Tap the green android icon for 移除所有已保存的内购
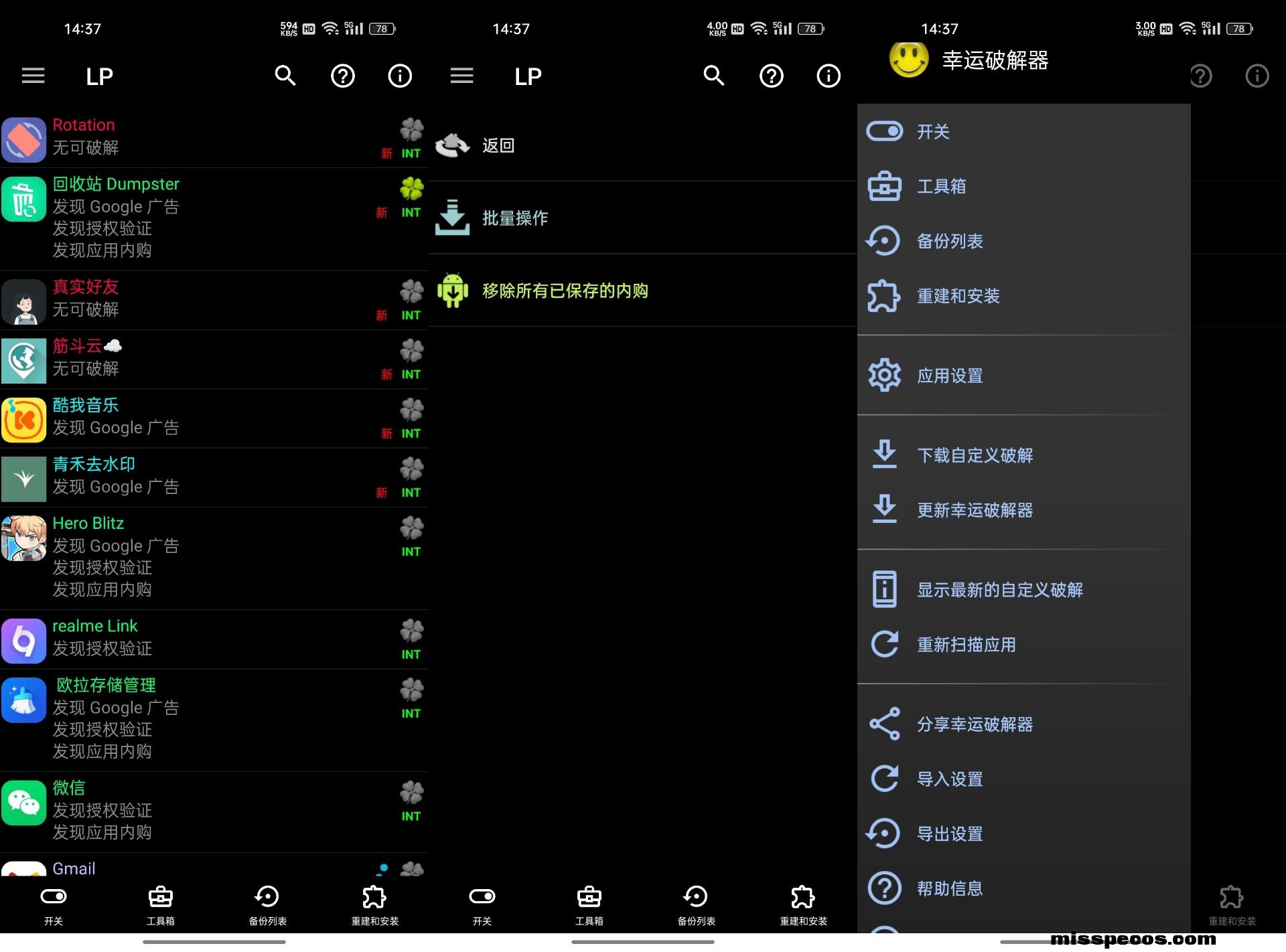Screen dimensions: 1286x952 [x=453, y=290]
